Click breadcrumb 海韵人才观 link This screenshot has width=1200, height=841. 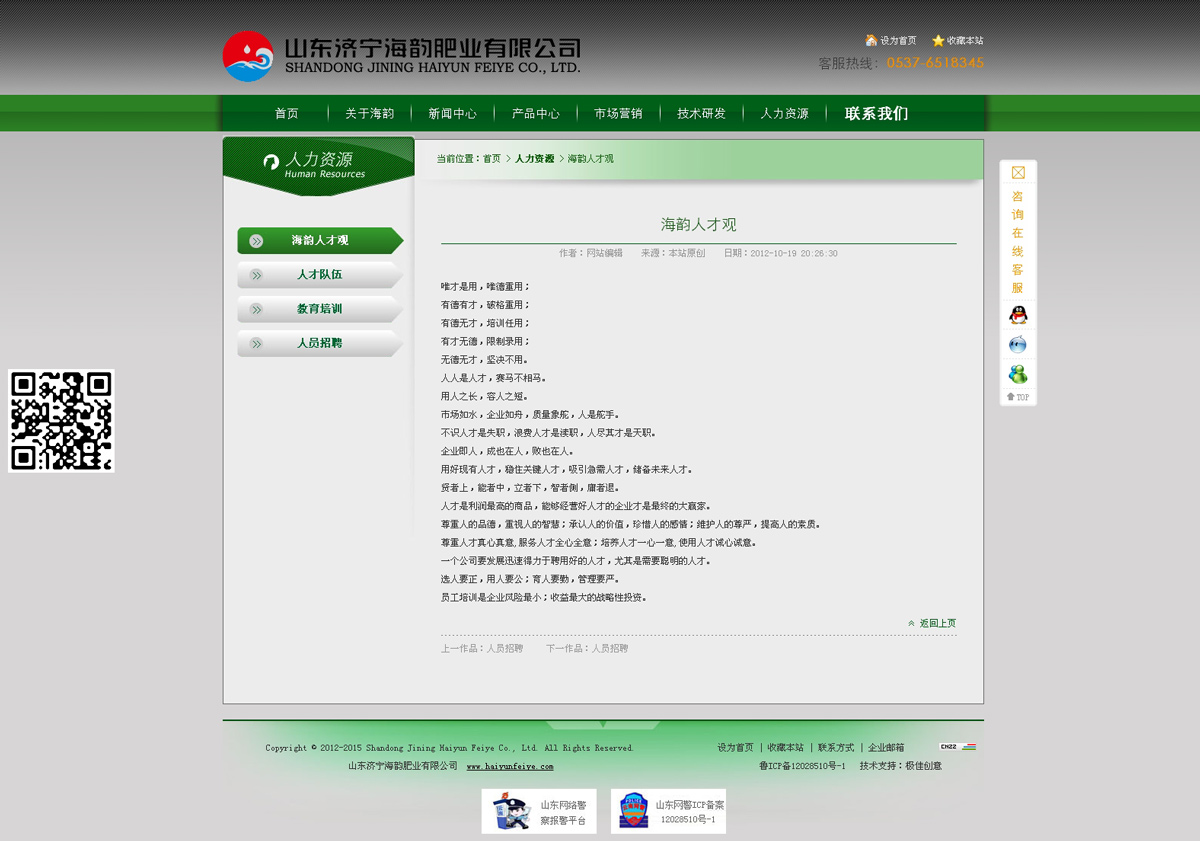591,159
